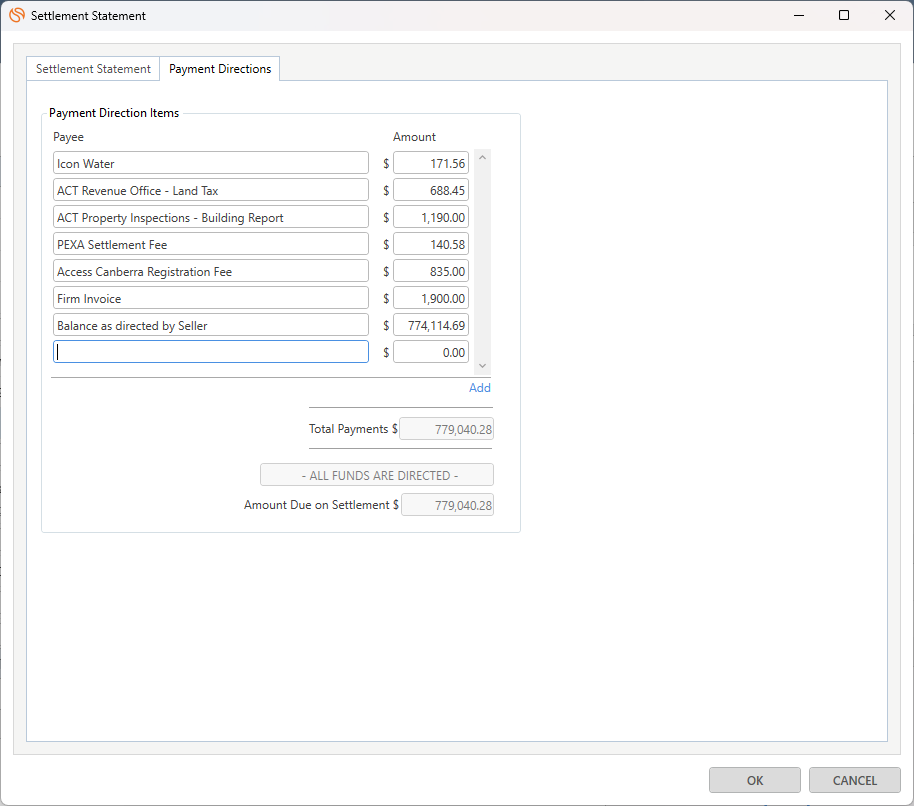Click the Access Canberra Registration Fee payee
The height and width of the screenshot is (806, 914).
tap(211, 271)
